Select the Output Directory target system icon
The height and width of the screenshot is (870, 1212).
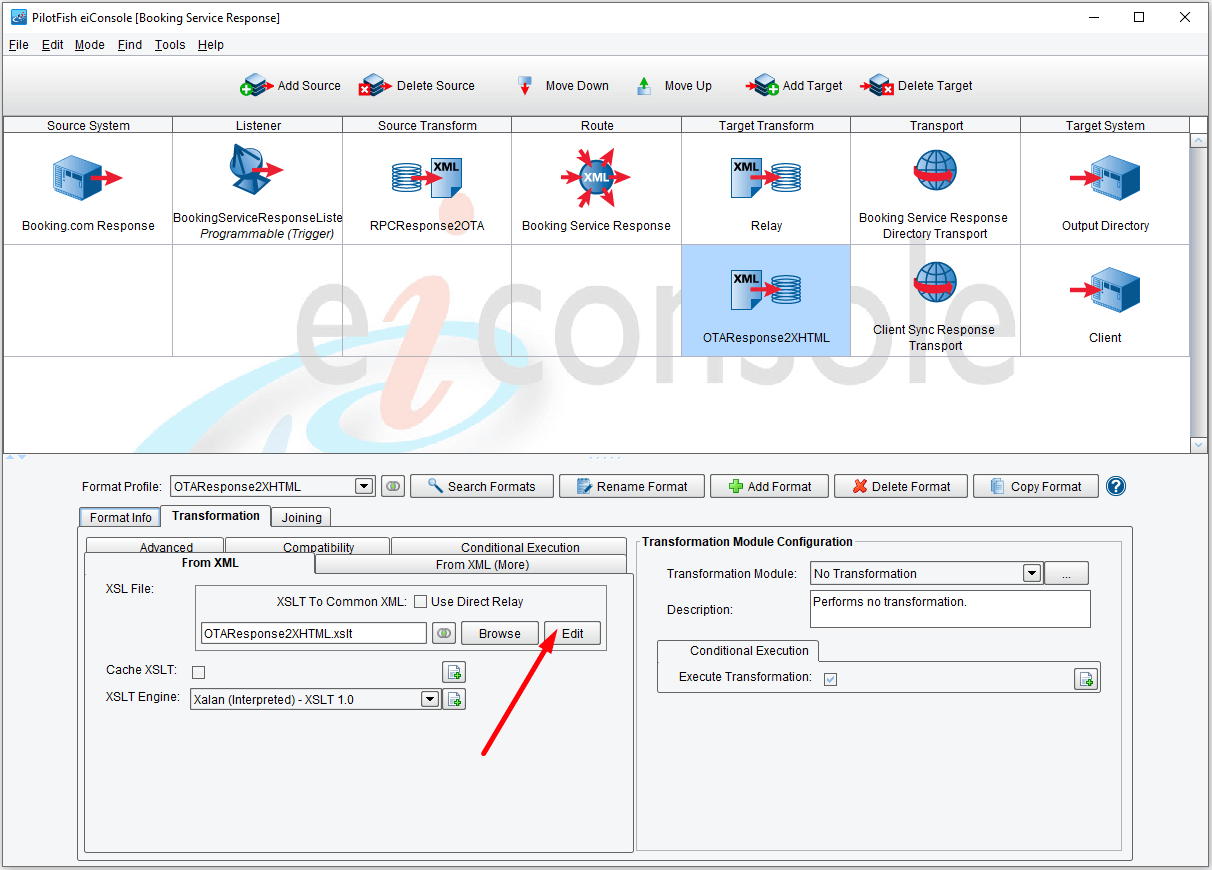click(1105, 178)
